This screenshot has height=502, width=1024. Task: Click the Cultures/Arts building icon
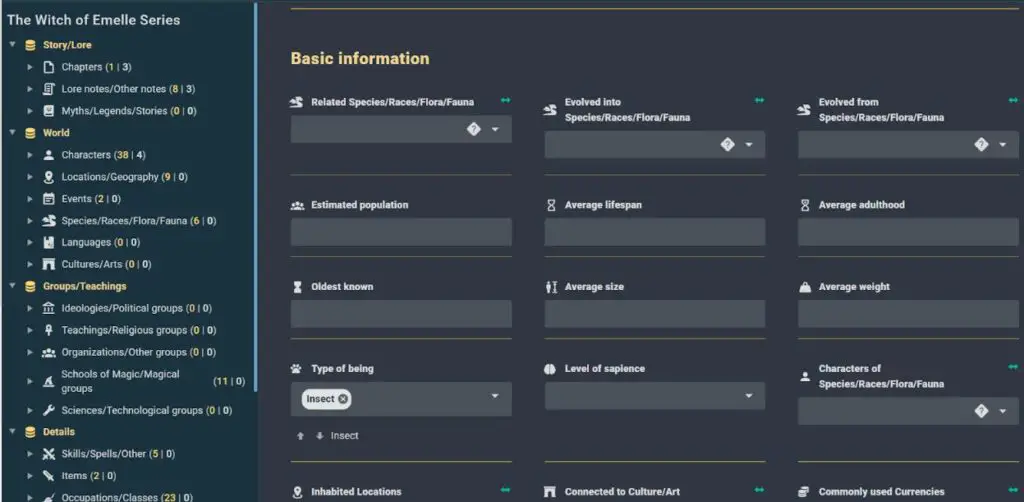(x=49, y=265)
